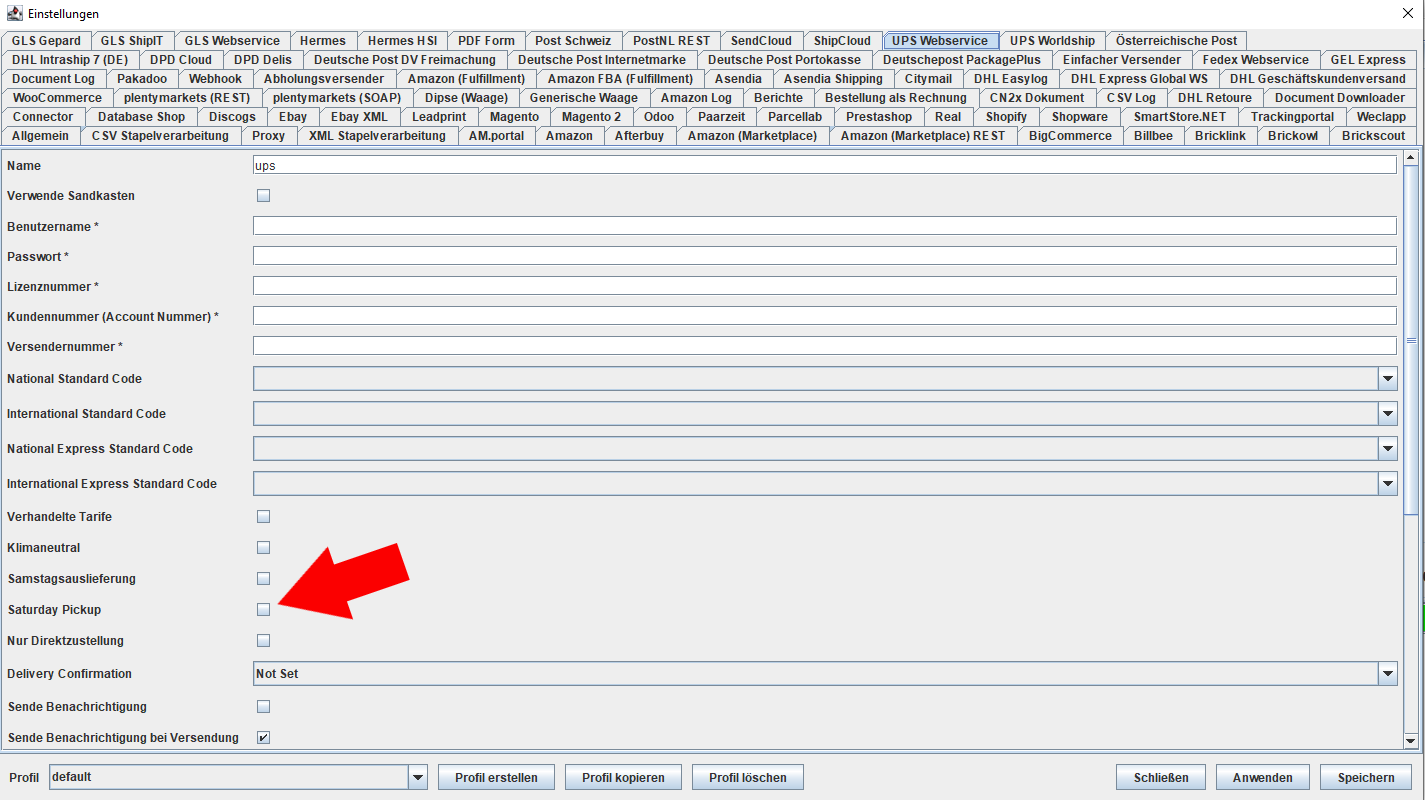The height and width of the screenshot is (800, 1425).
Task: Close the Einstellungen window
Action: pyautogui.click(x=1409, y=13)
